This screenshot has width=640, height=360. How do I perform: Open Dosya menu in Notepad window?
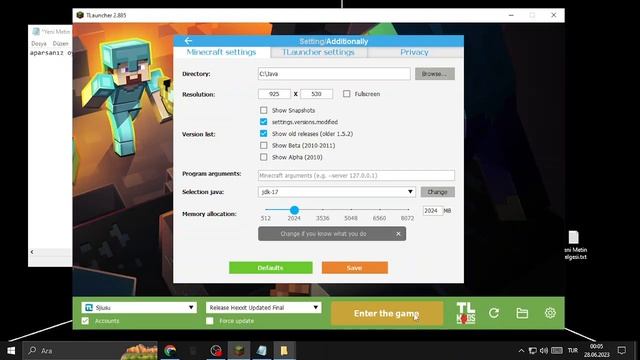(x=39, y=43)
